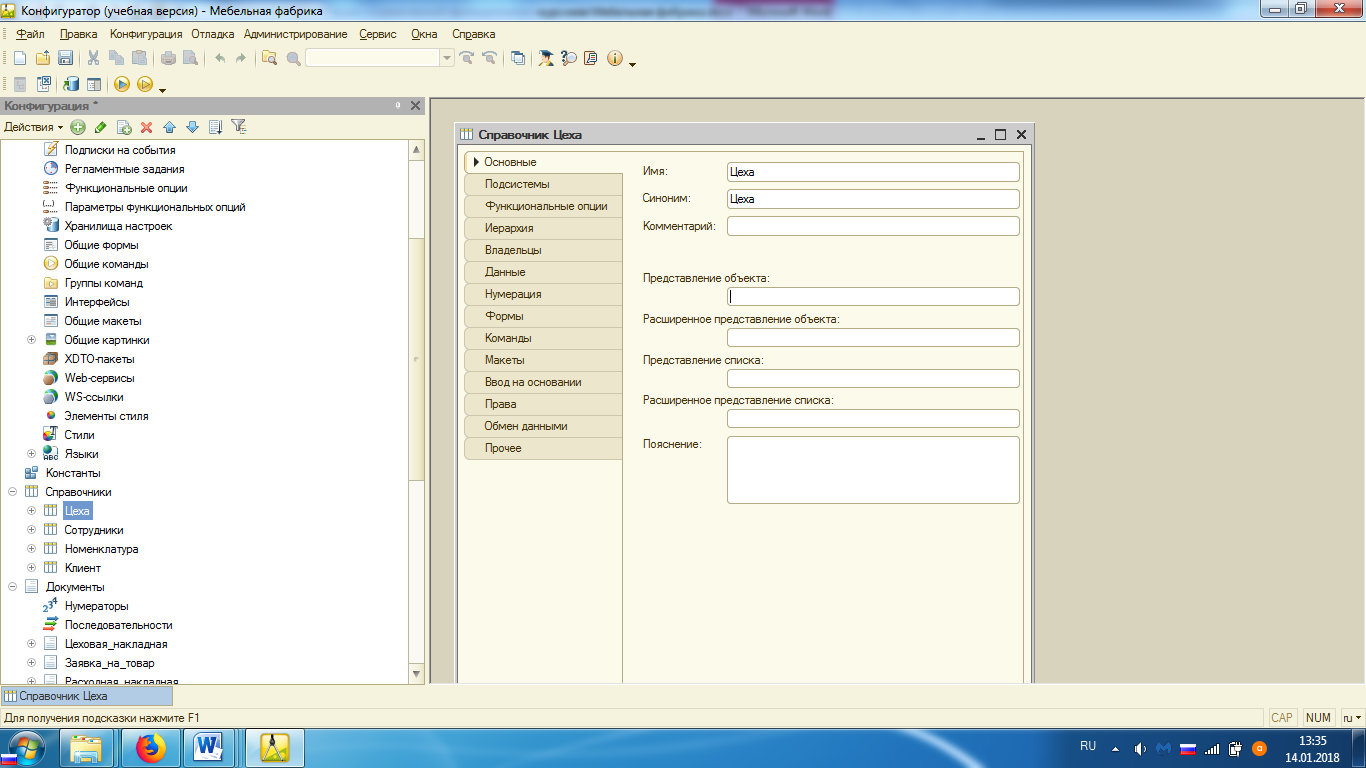Open the Отладка menu
This screenshot has width=1366, height=768.
tap(212, 34)
